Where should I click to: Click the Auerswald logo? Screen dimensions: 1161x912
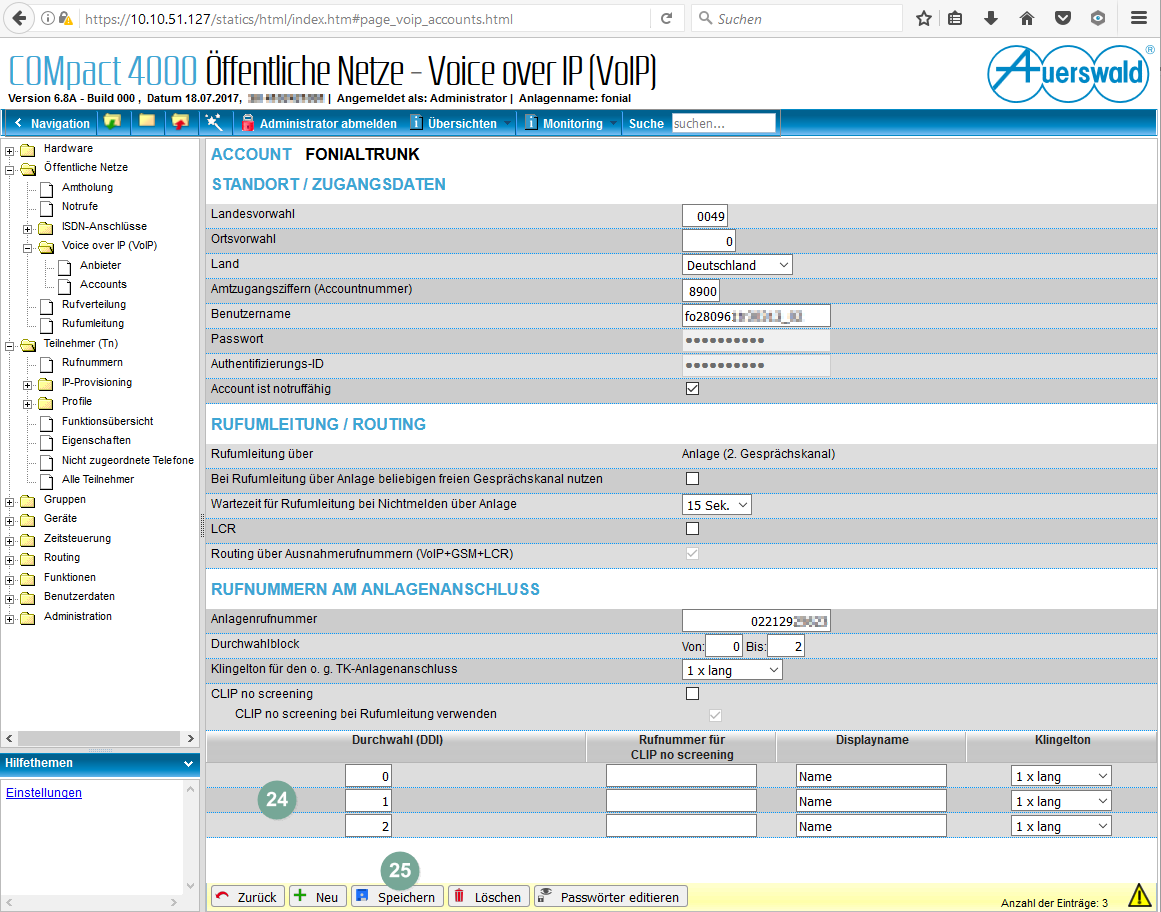click(x=1071, y=75)
